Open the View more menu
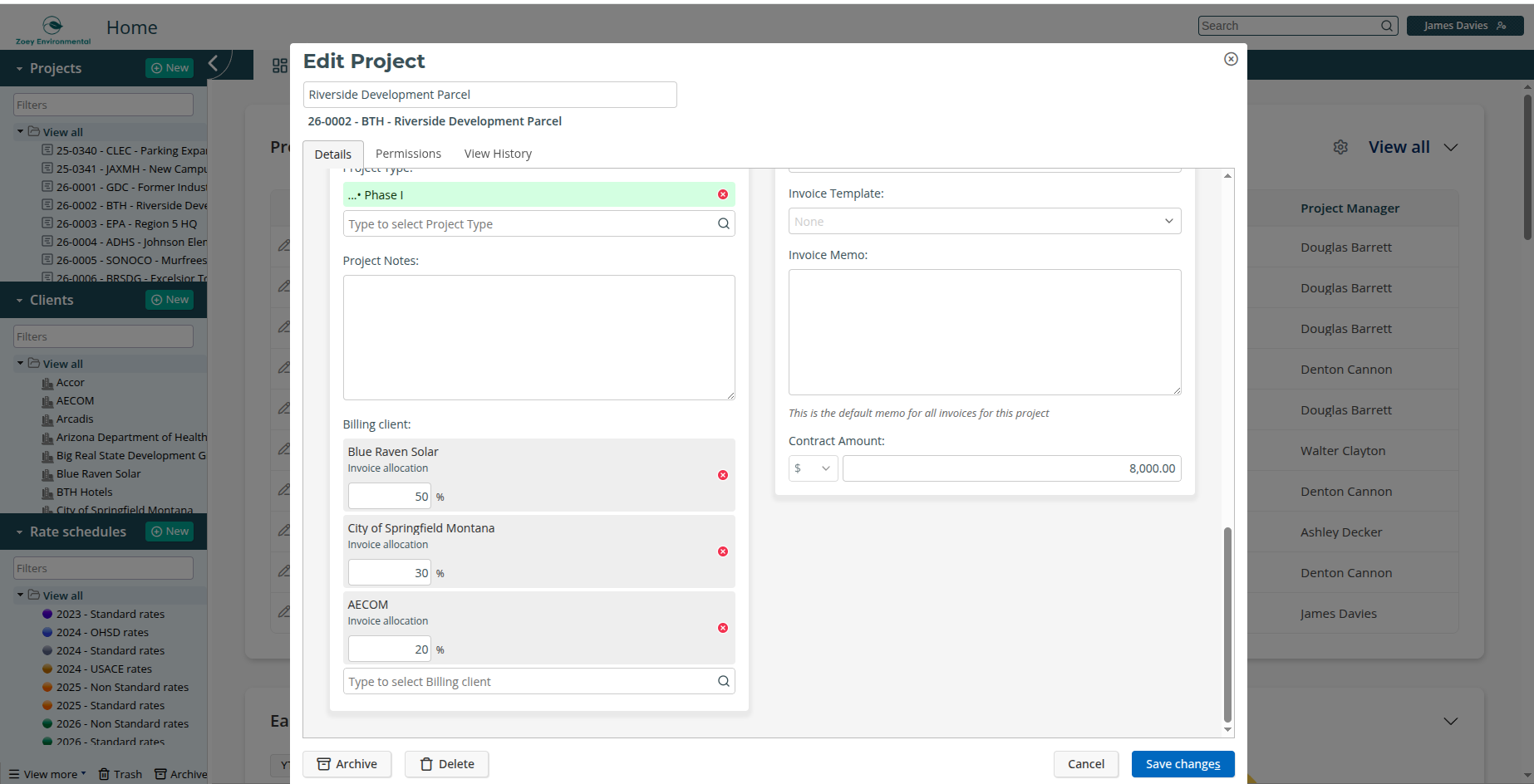The width and height of the screenshot is (1534, 784). [47, 774]
